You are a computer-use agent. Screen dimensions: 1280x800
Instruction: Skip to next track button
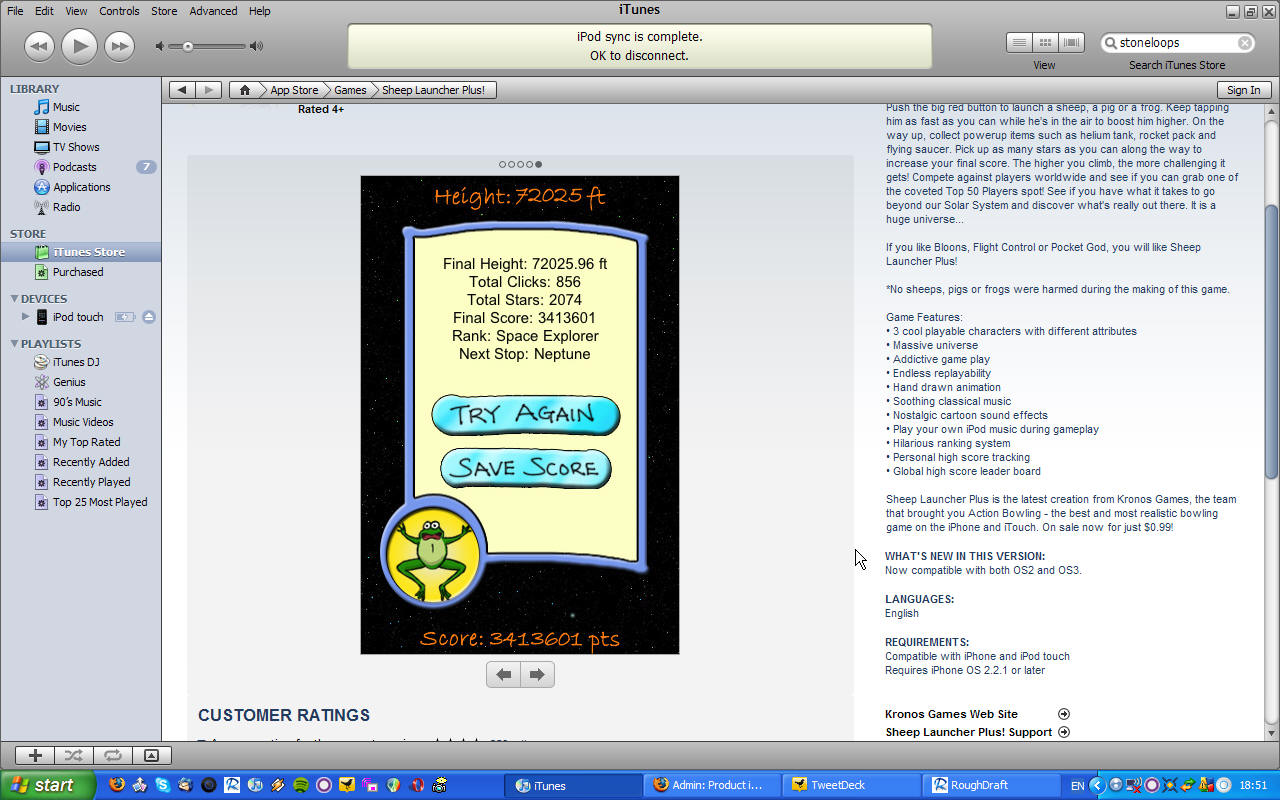(x=119, y=46)
